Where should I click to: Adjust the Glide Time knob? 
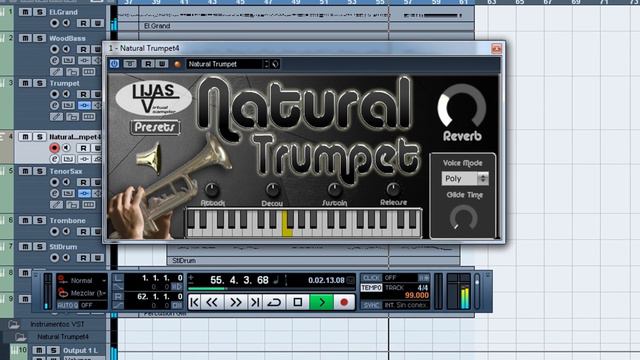click(463, 218)
